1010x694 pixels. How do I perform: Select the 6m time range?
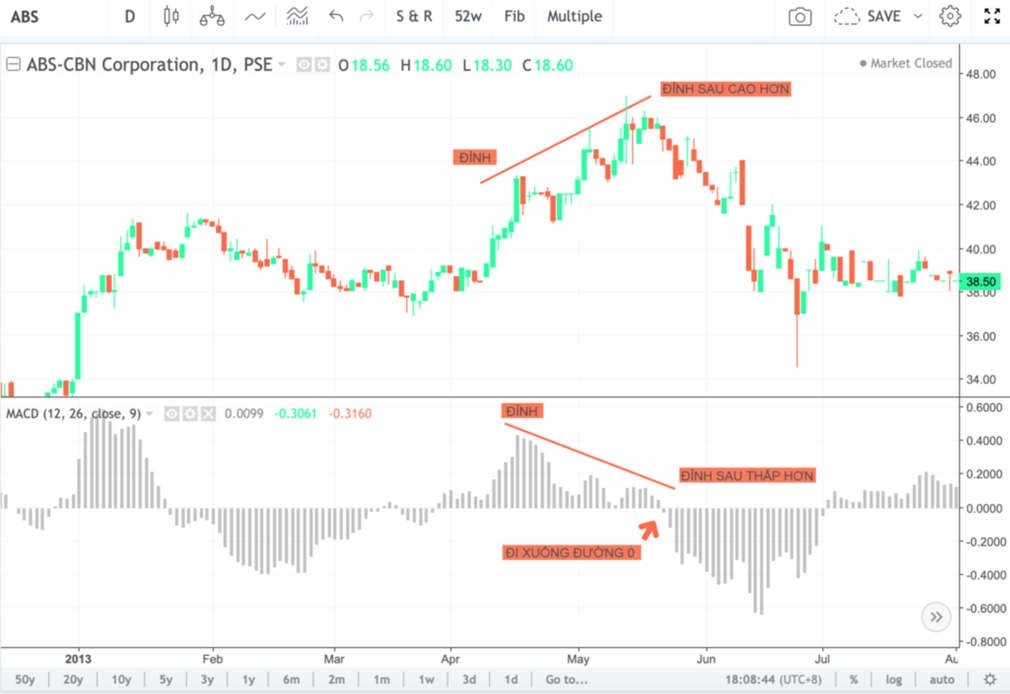tap(292, 680)
